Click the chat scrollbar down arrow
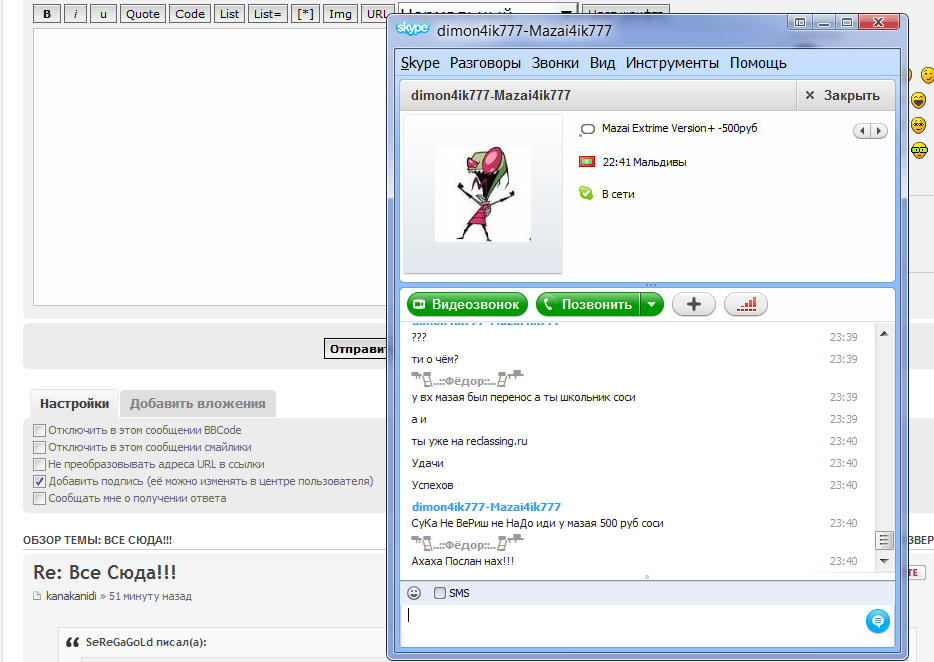 point(884,561)
